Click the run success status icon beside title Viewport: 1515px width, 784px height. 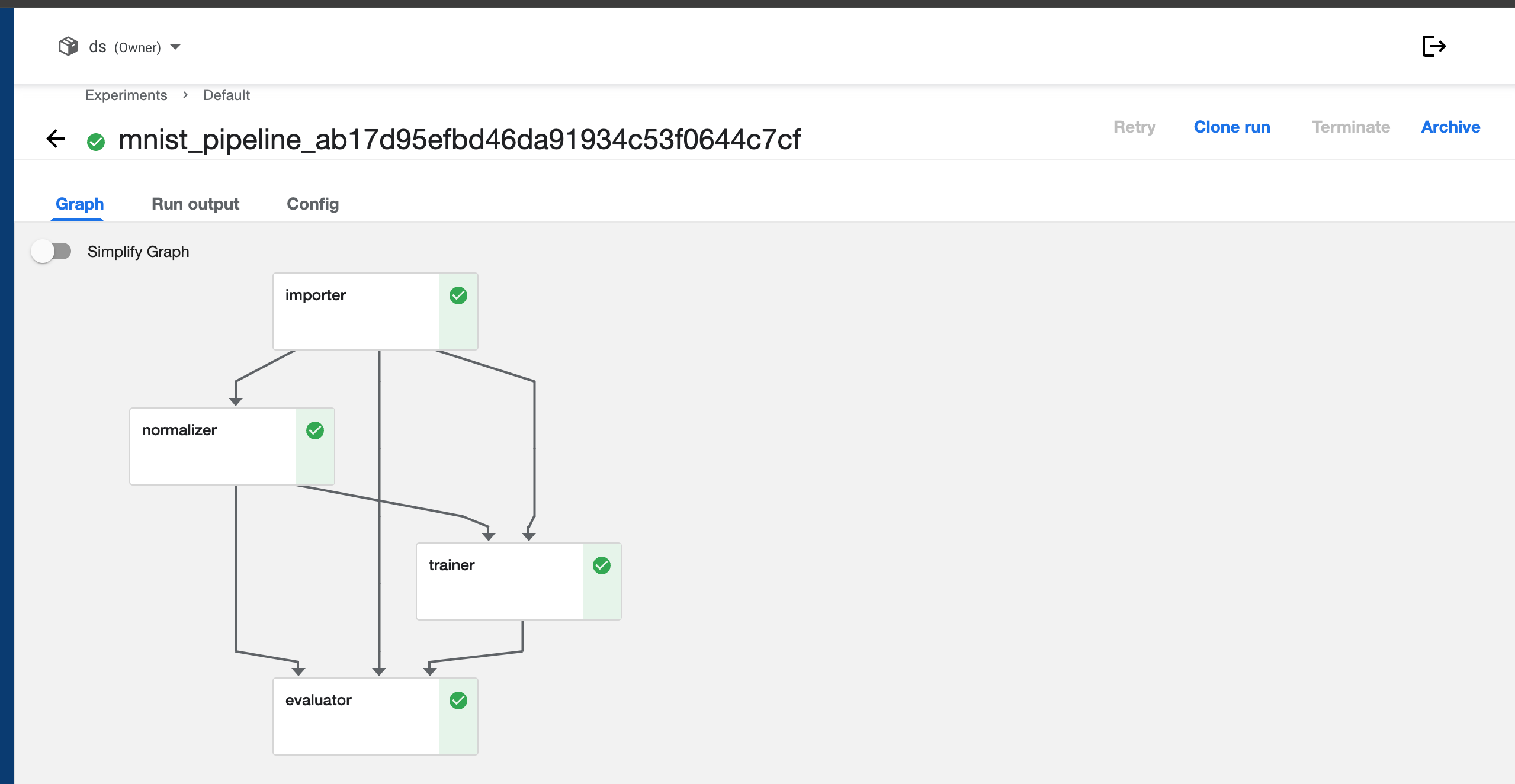coord(96,142)
